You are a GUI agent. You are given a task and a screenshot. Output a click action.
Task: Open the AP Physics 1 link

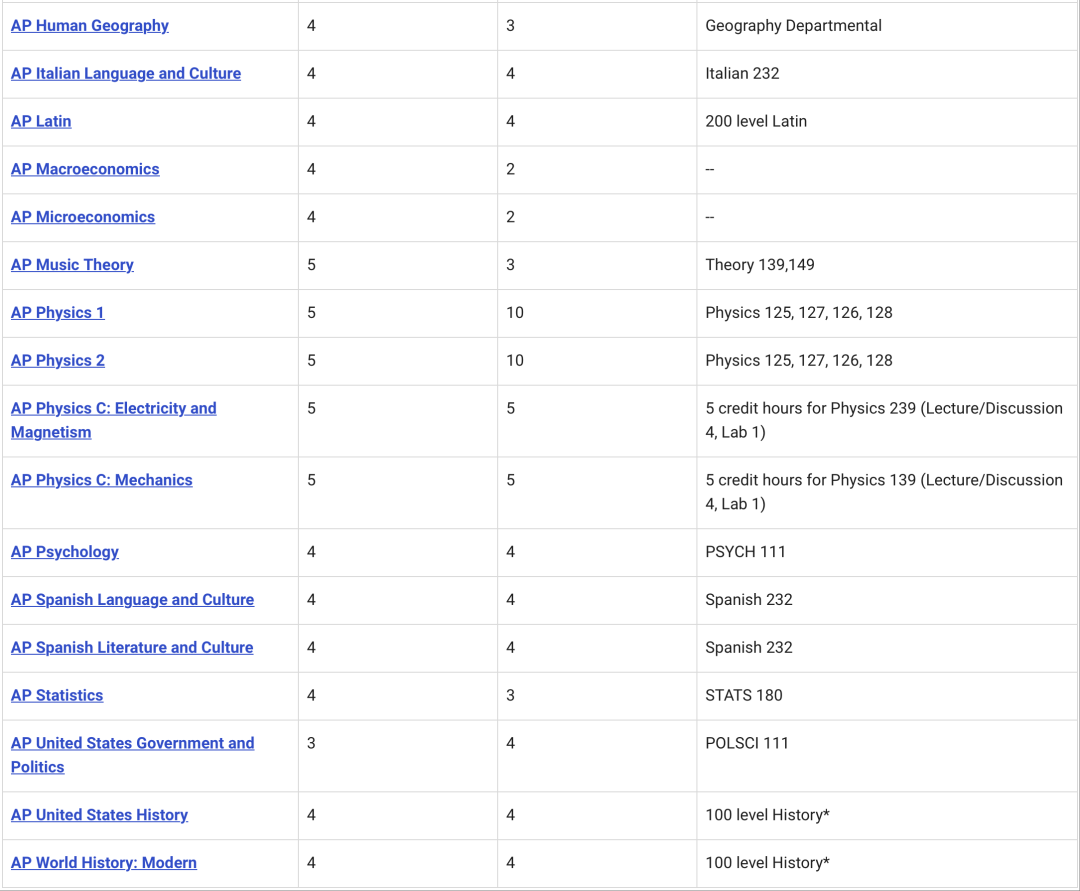tap(57, 313)
